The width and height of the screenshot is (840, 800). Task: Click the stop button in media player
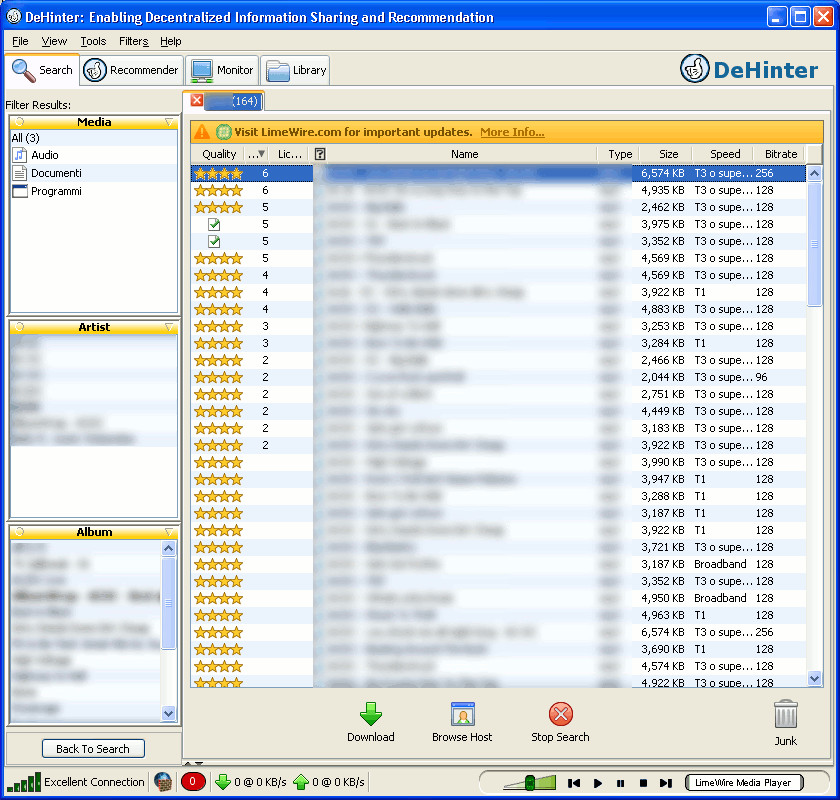click(x=643, y=783)
